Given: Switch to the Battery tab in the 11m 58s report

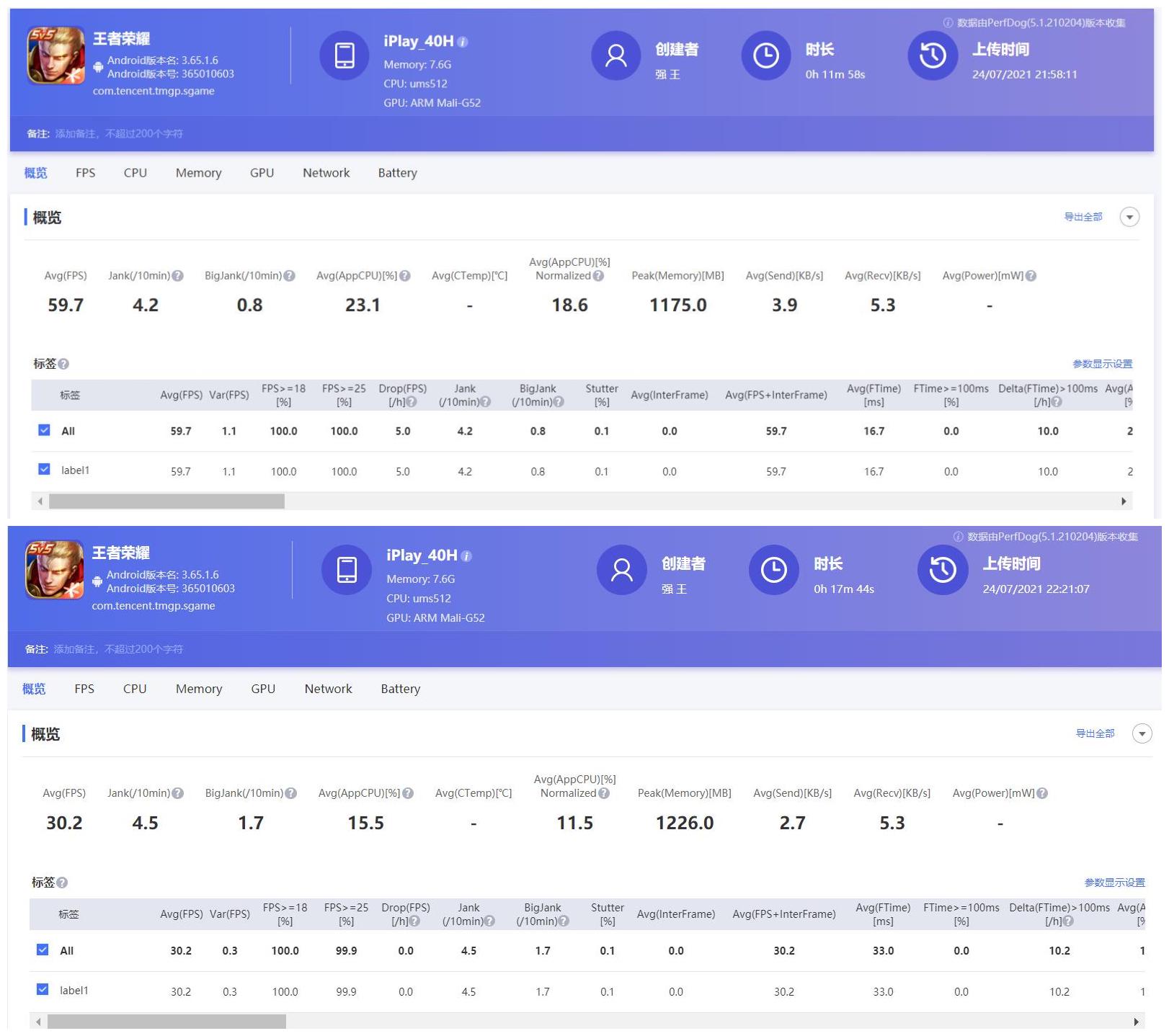Looking at the screenshot, I should (398, 173).
